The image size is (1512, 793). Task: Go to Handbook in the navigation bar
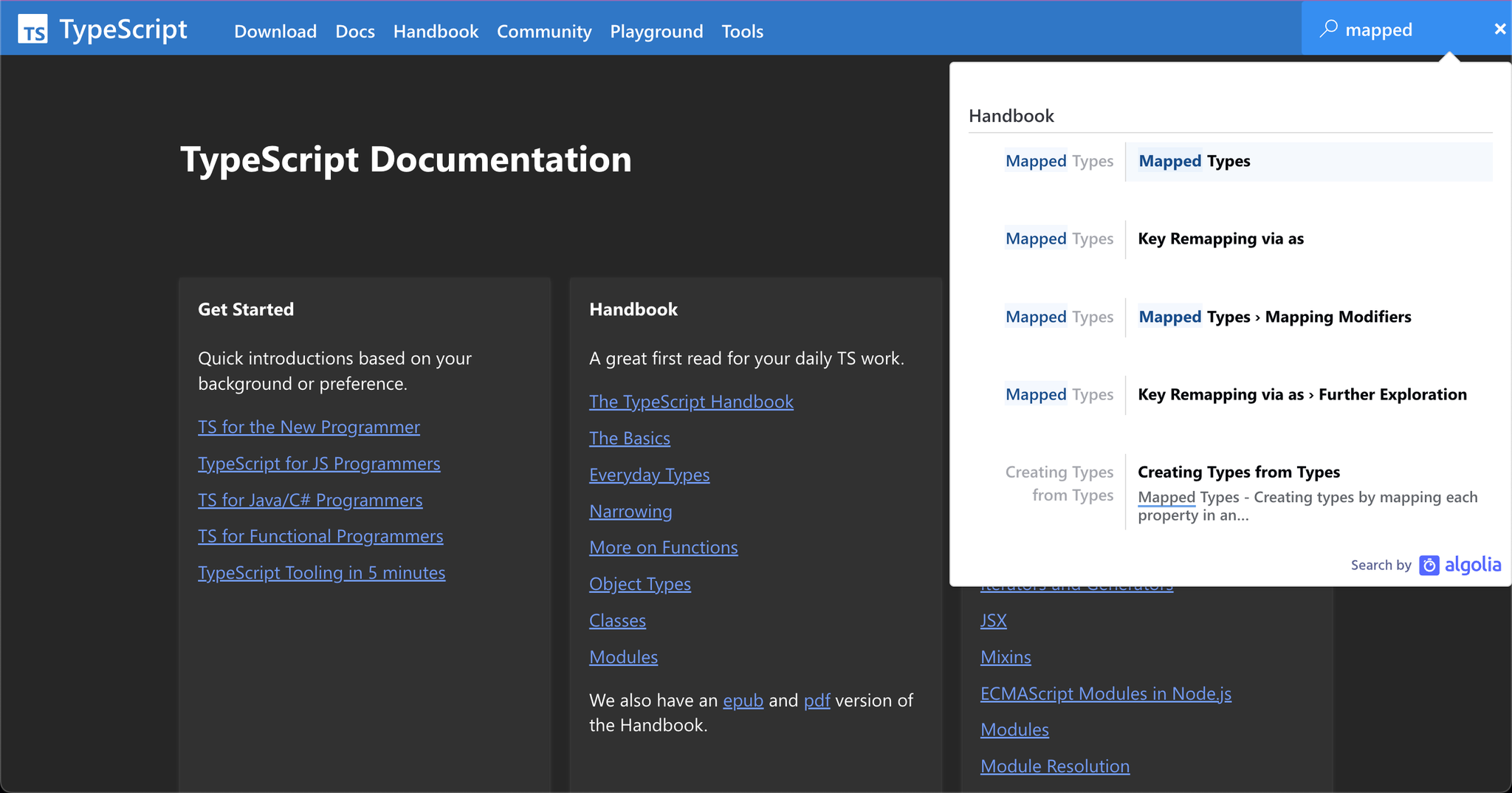tap(436, 31)
